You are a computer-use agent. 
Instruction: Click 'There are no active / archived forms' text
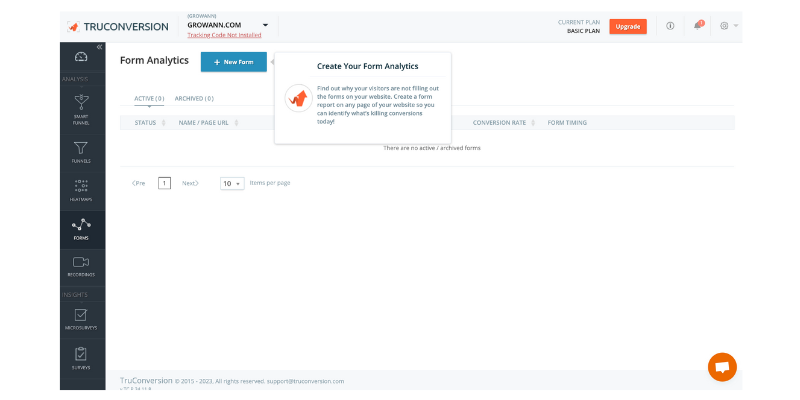click(x=432, y=148)
